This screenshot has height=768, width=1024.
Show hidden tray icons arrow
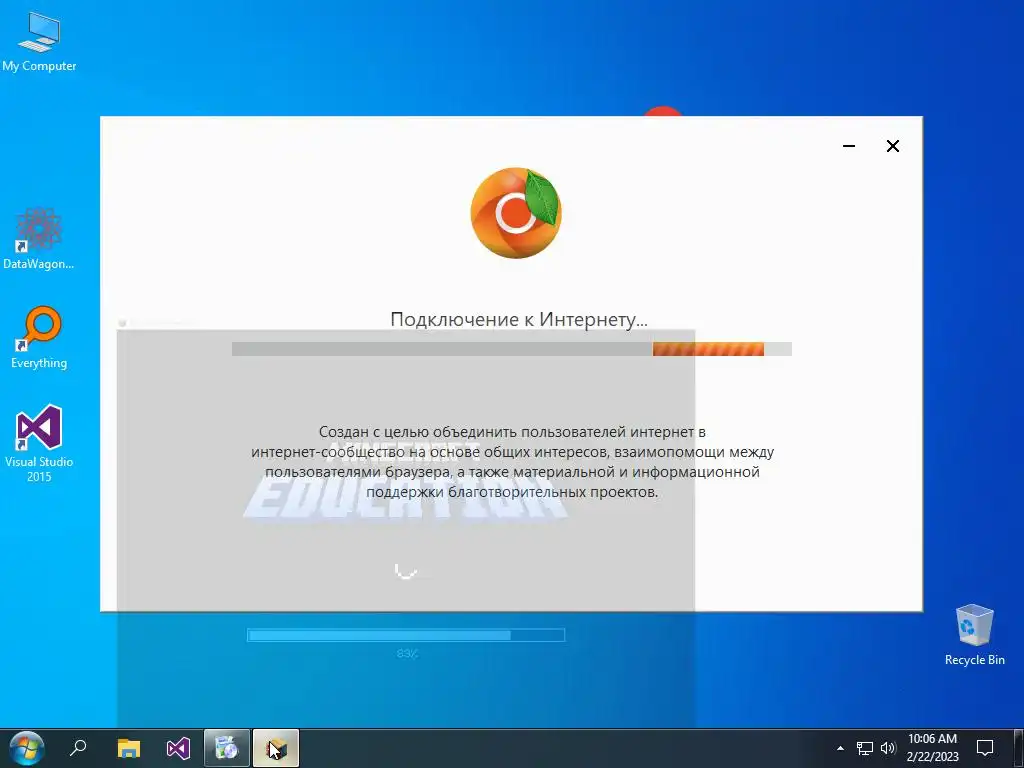840,748
